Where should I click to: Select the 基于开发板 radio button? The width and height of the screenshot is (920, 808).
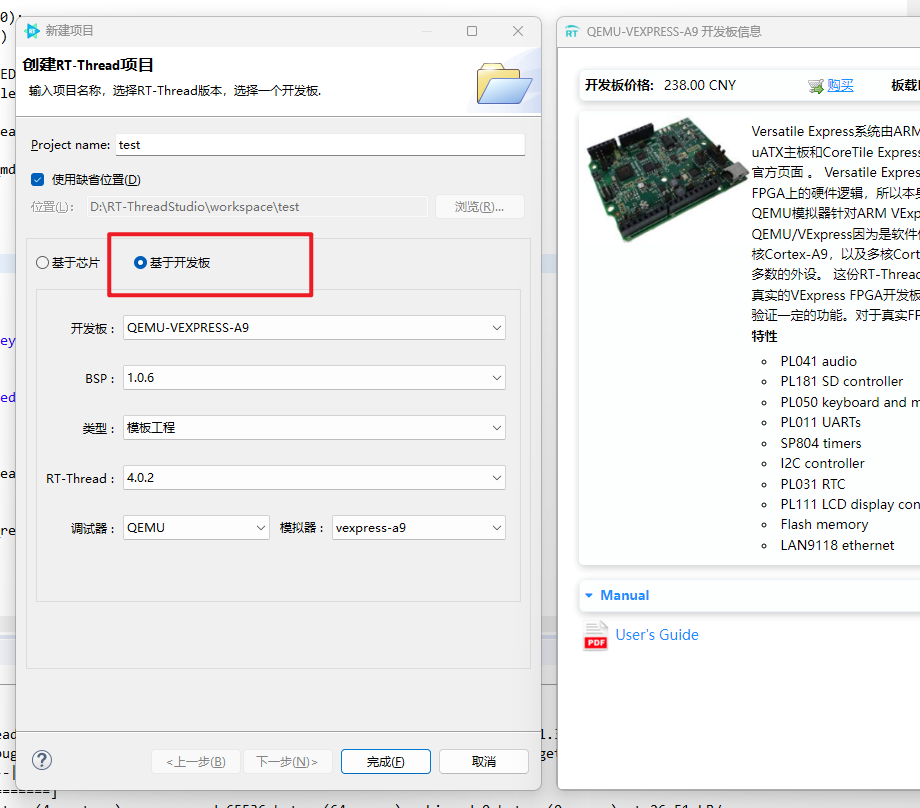coord(140,262)
